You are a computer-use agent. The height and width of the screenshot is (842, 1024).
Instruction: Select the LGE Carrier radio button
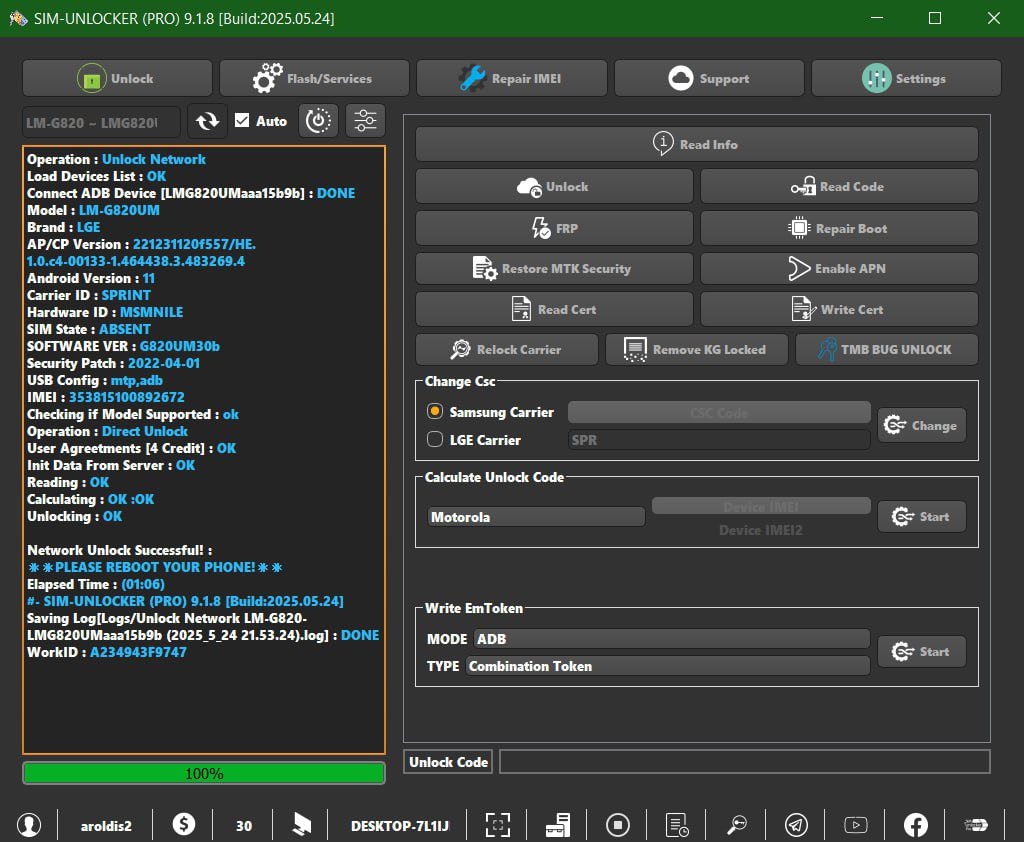point(435,439)
